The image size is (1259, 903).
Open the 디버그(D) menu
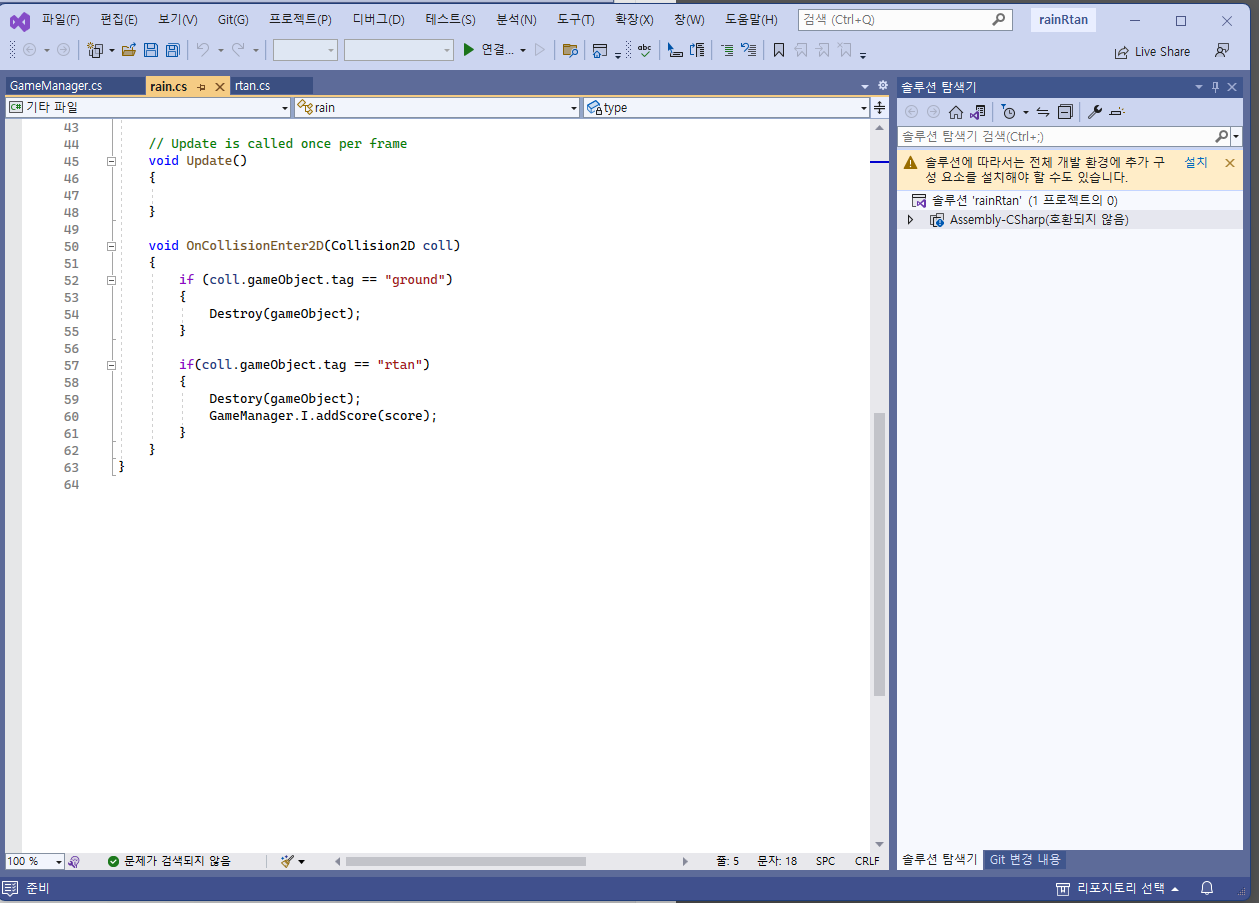coord(378,20)
